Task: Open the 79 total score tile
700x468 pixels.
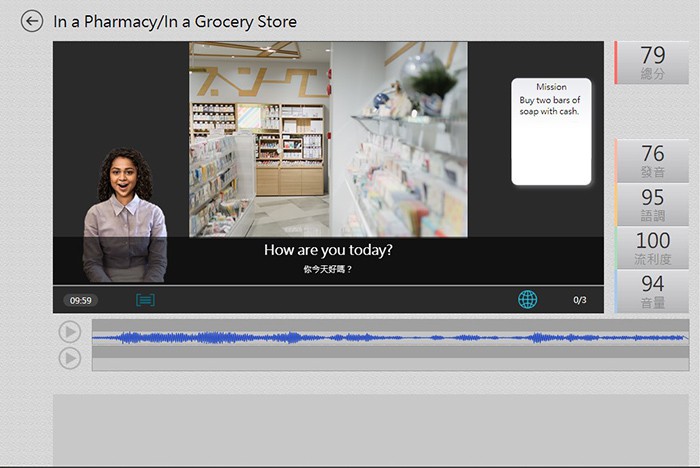Action: click(652, 62)
